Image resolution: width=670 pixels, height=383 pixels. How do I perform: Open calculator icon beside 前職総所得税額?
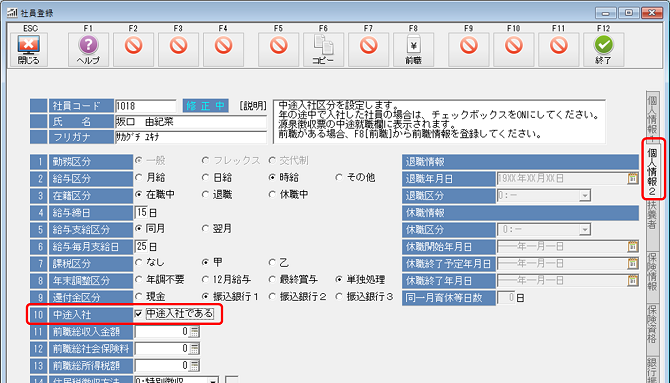pos(194,365)
